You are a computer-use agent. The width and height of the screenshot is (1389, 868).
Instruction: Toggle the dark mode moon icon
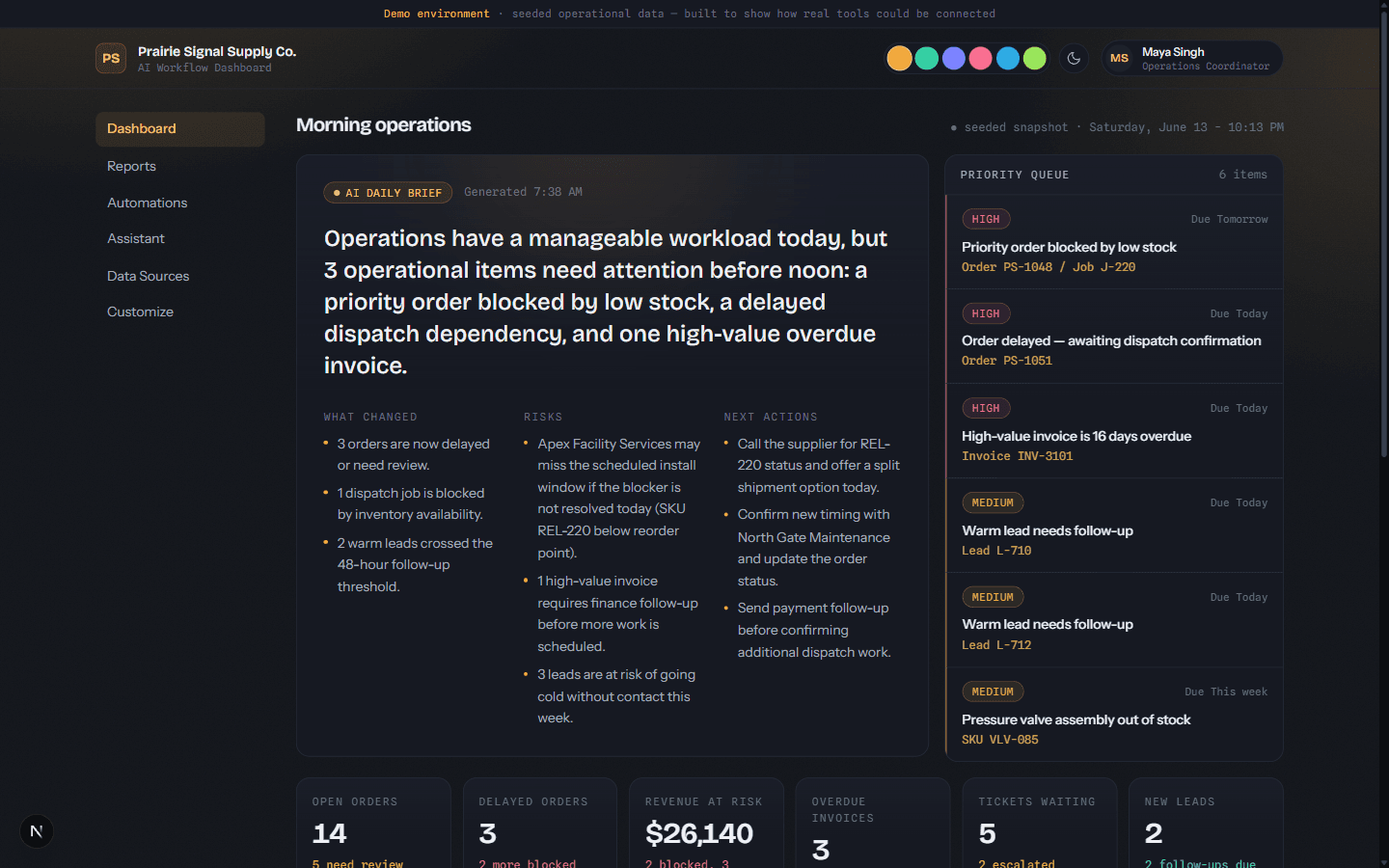coord(1074,58)
